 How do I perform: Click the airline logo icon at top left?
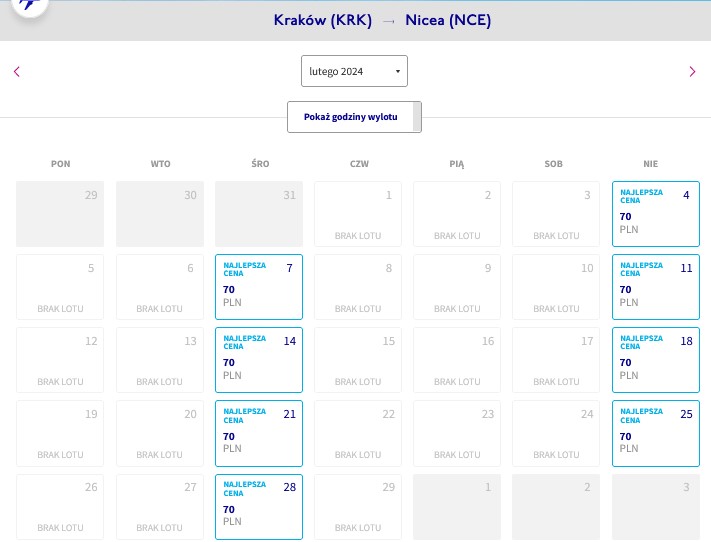click(30, 5)
